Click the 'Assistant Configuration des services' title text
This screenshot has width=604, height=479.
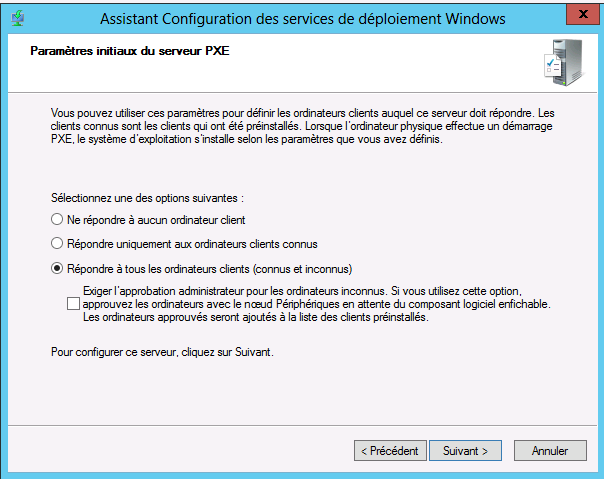[x=303, y=18]
